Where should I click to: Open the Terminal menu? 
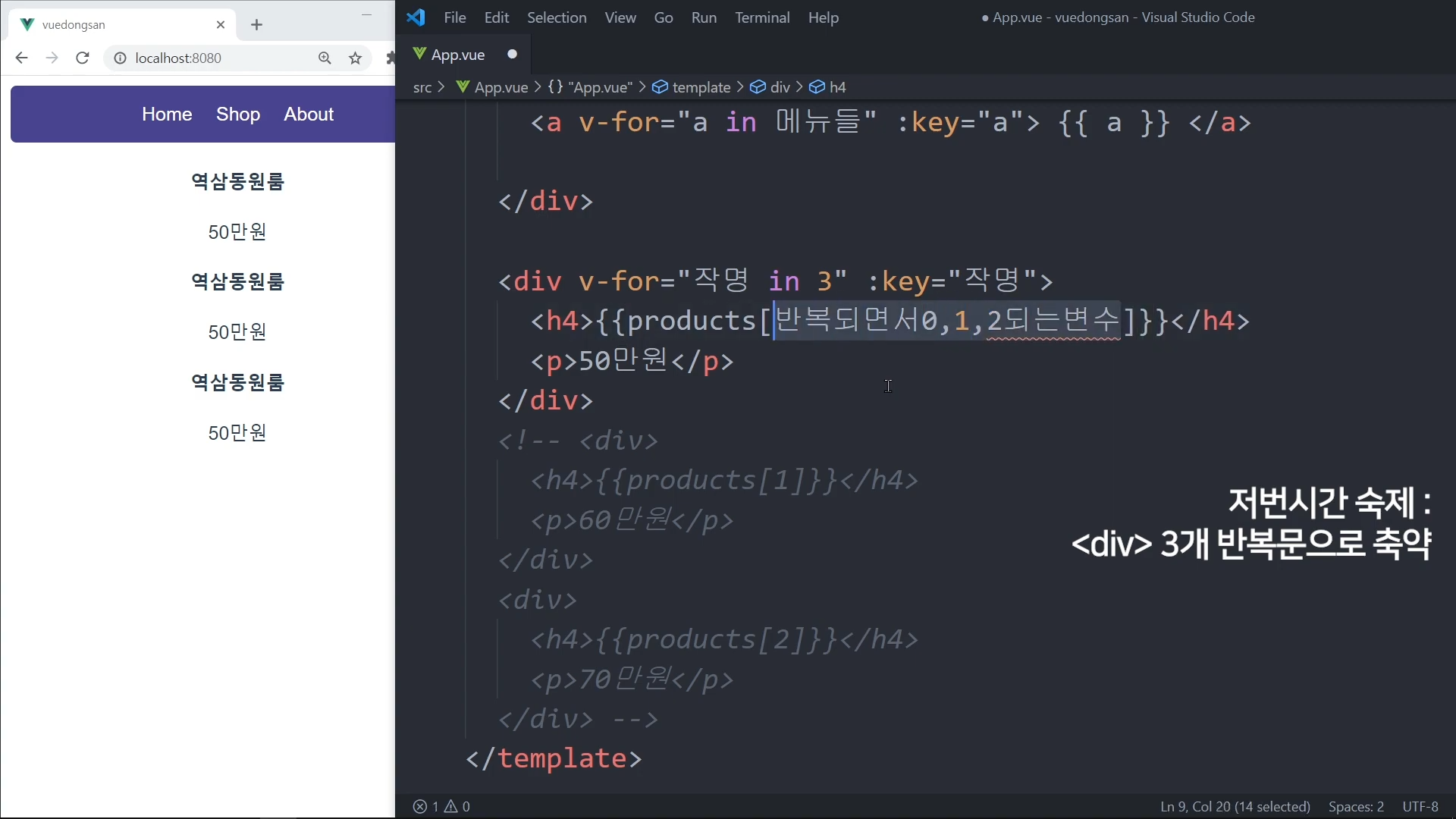coord(761,17)
